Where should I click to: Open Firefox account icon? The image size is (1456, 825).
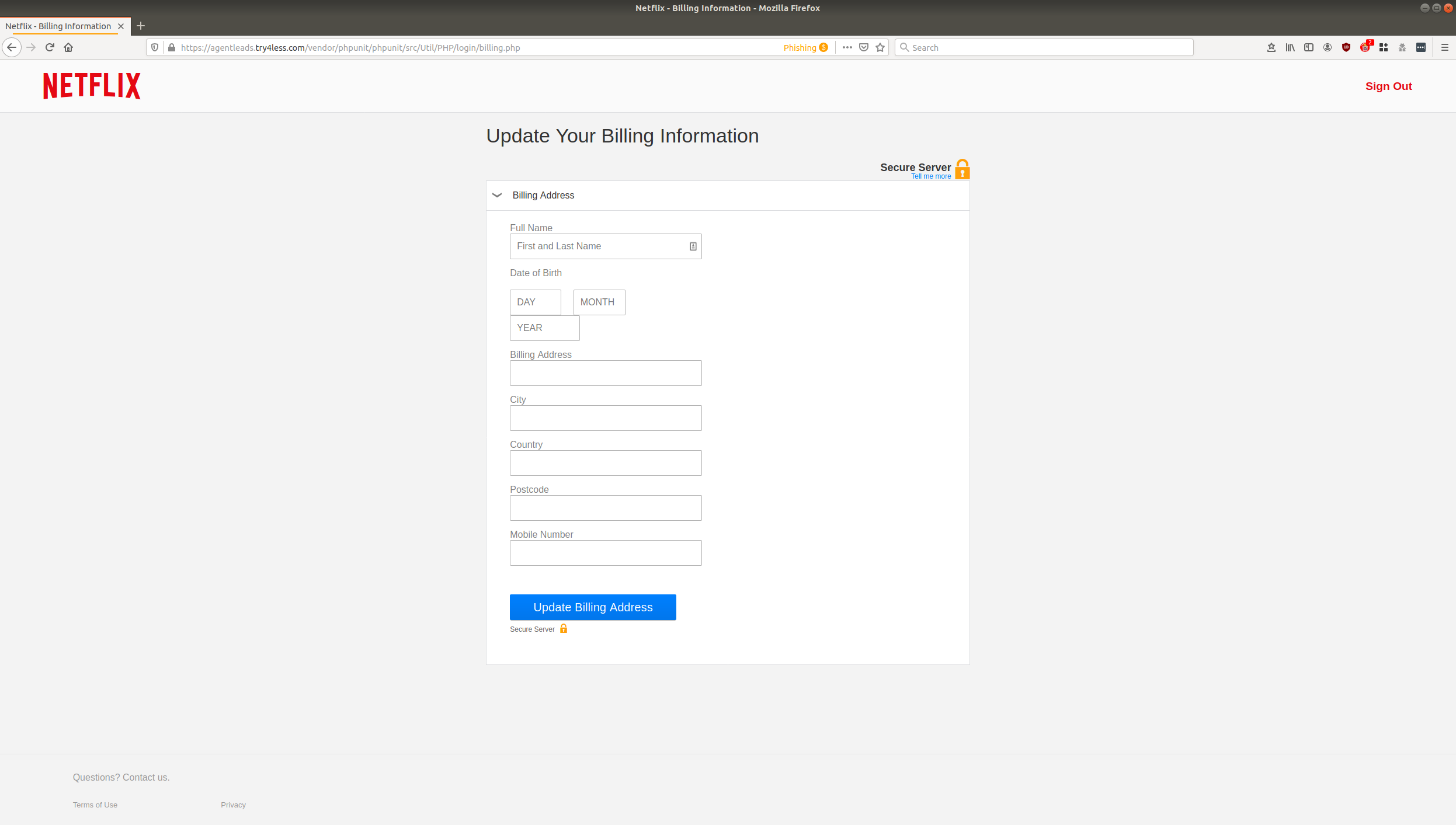1328,47
